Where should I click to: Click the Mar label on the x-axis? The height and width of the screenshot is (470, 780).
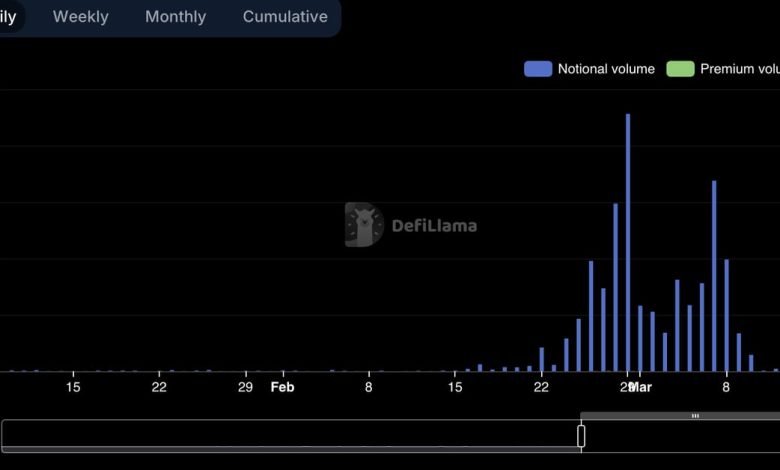point(640,387)
